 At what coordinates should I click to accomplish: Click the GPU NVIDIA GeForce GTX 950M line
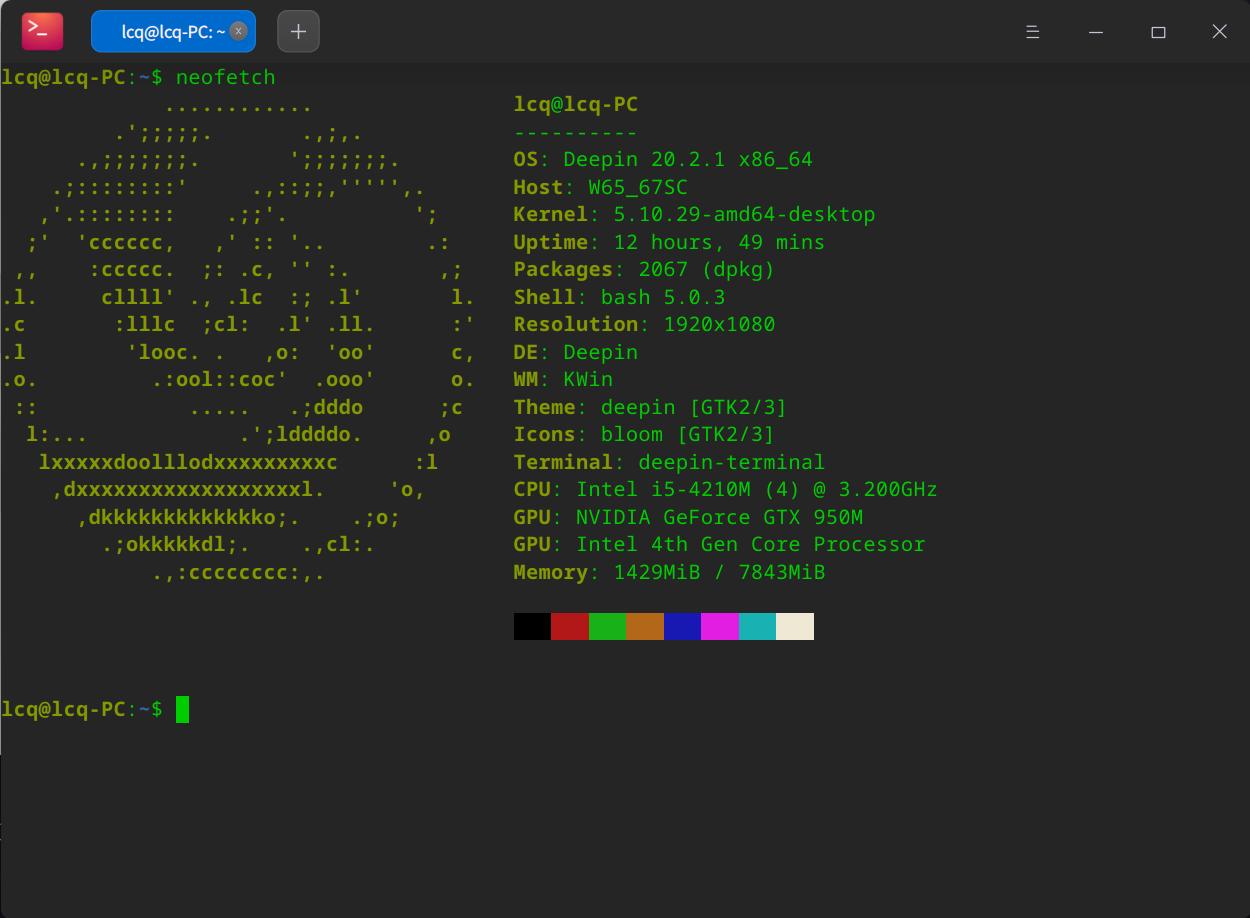click(x=689, y=517)
